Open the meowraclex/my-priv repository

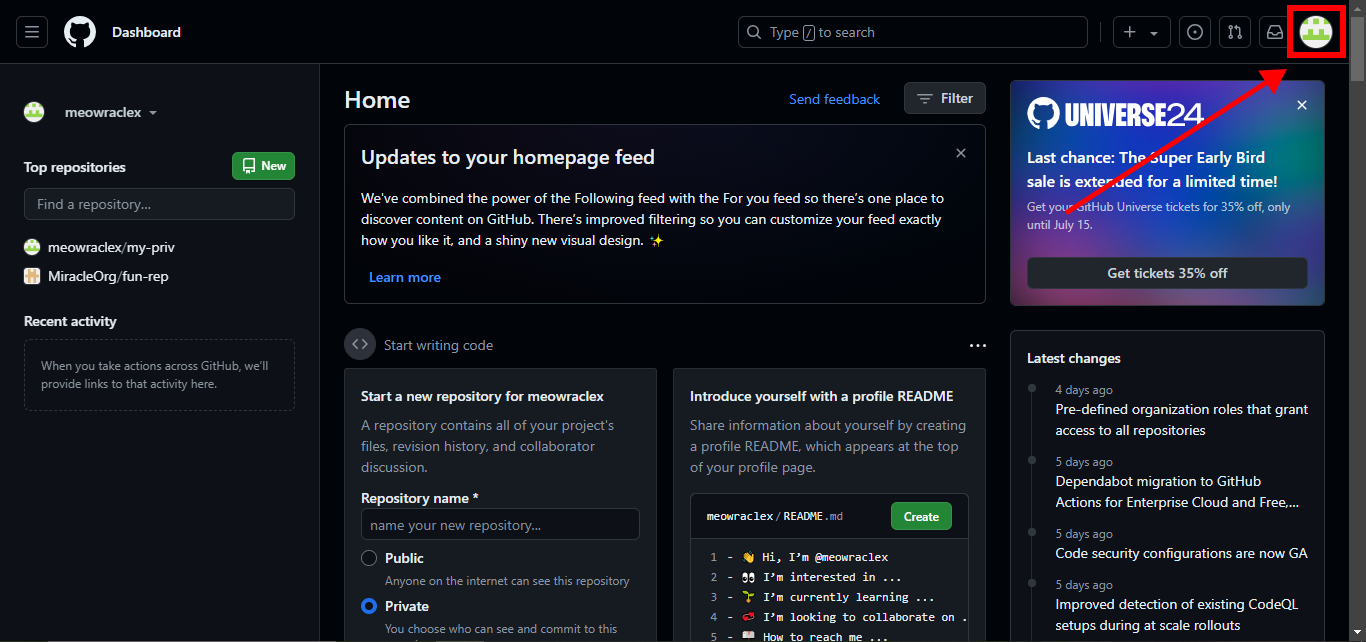point(111,247)
